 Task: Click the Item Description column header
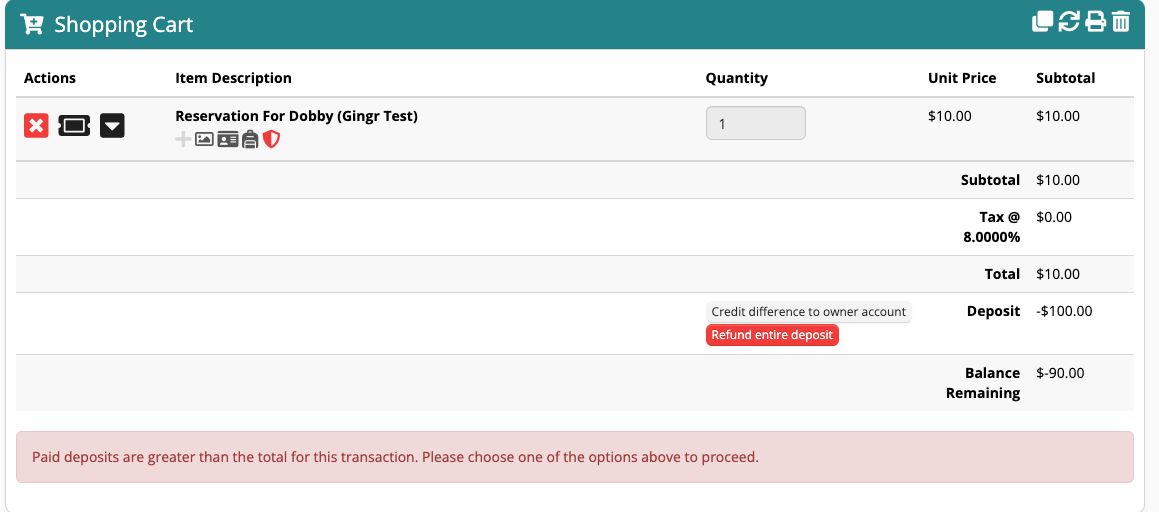(234, 78)
